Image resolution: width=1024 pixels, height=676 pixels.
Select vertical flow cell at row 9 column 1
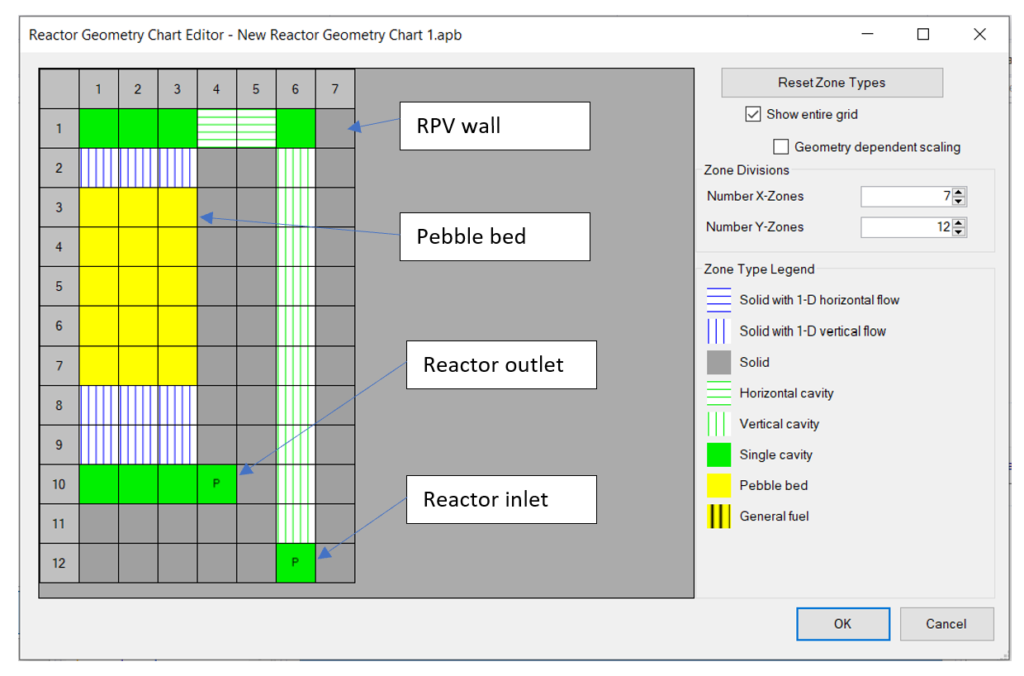pyautogui.click(x=99, y=445)
